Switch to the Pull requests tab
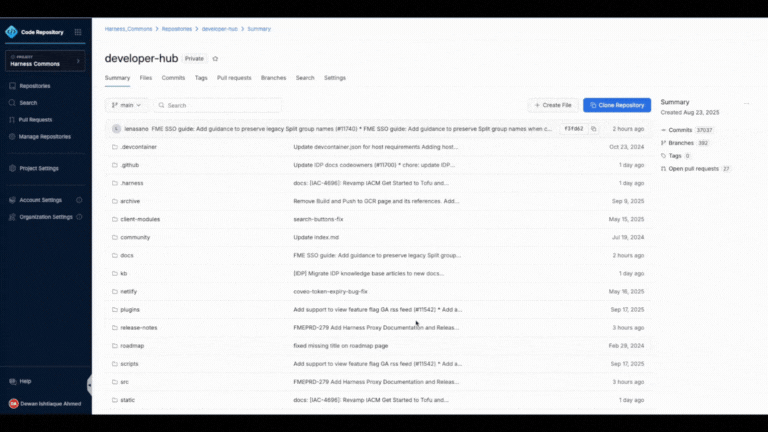The width and height of the screenshot is (768, 432). pyautogui.click(x=234, y=78)
